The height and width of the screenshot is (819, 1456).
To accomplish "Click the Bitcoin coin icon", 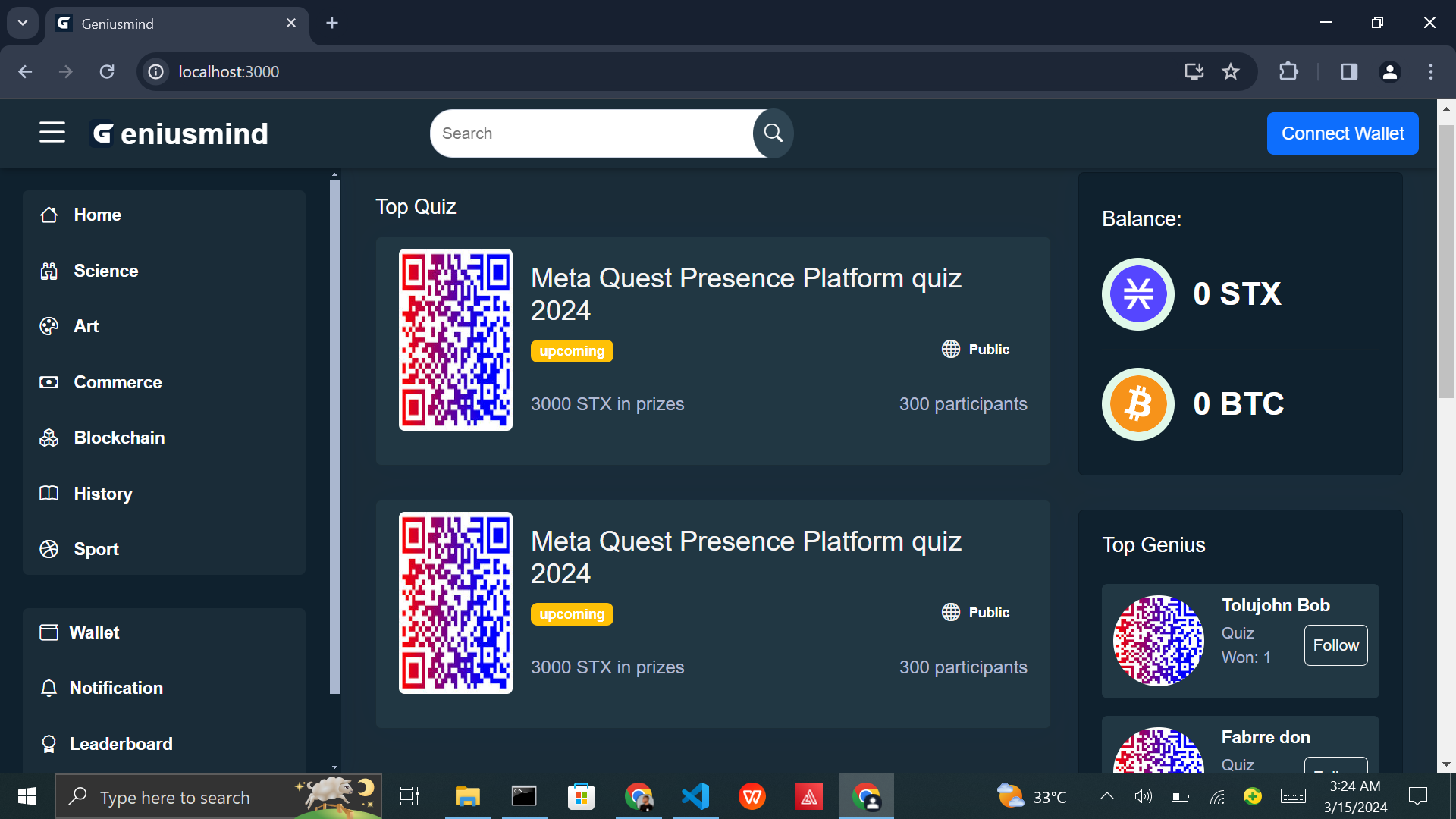I will 1137,404.
